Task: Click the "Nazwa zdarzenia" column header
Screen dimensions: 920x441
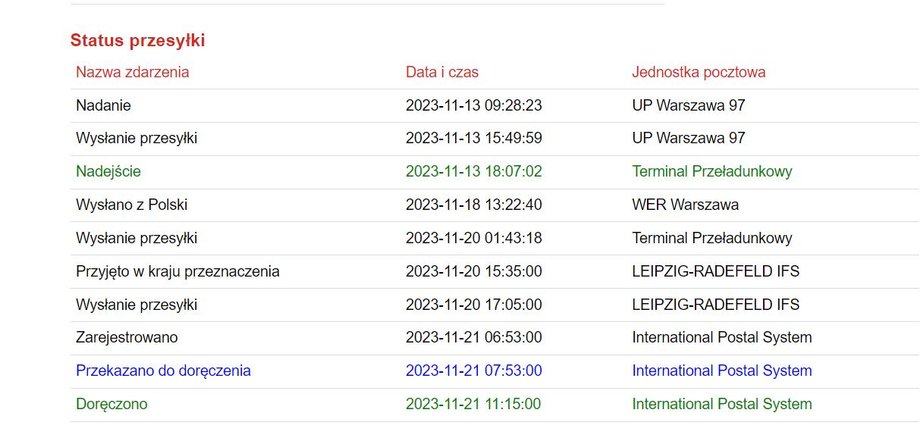Action: 132,72
